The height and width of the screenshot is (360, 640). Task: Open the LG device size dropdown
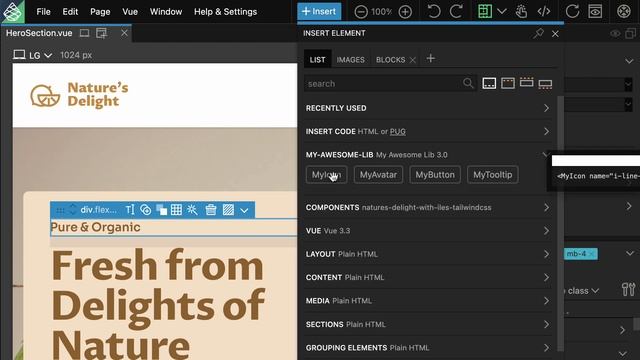[33, 55]
